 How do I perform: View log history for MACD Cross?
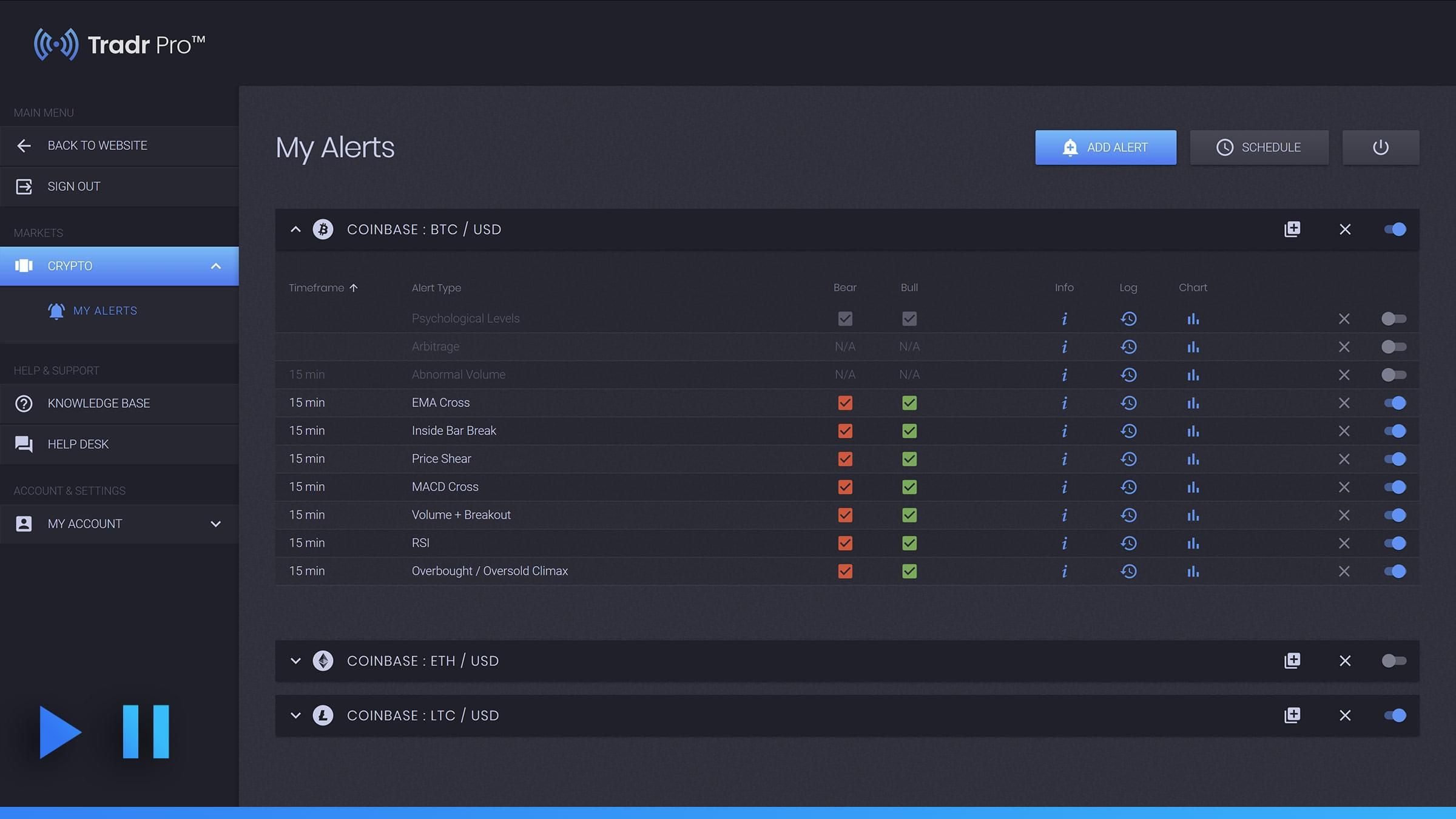tap(1128, 487)
